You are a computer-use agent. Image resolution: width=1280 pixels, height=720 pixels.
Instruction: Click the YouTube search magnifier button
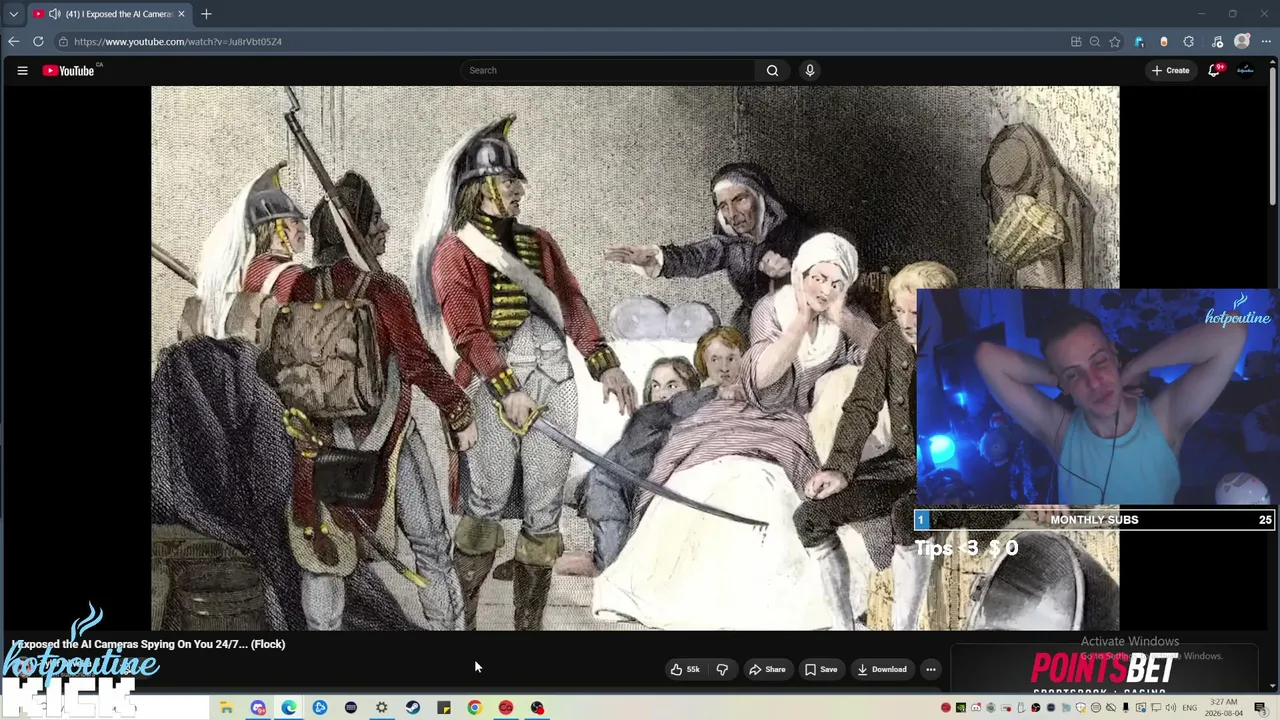[x=772, y=70]
